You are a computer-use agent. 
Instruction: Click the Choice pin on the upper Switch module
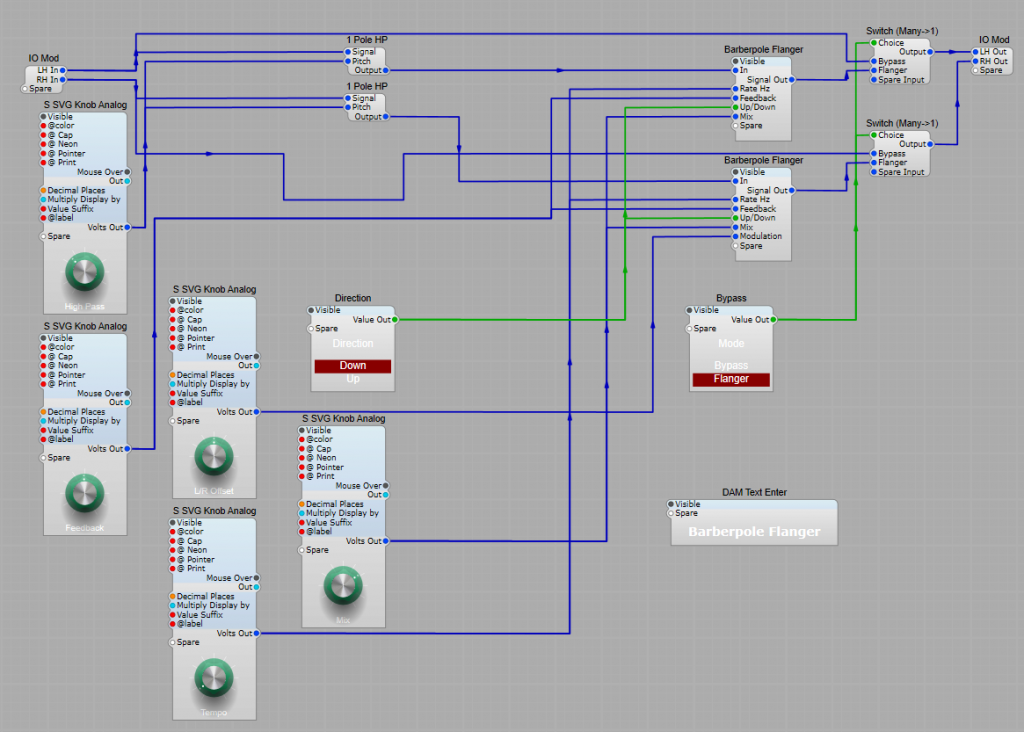873,43
